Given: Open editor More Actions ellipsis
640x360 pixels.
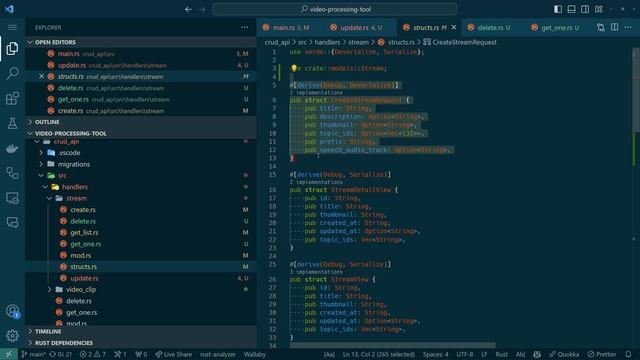Looking at the screenshot, I should point(628,27).
